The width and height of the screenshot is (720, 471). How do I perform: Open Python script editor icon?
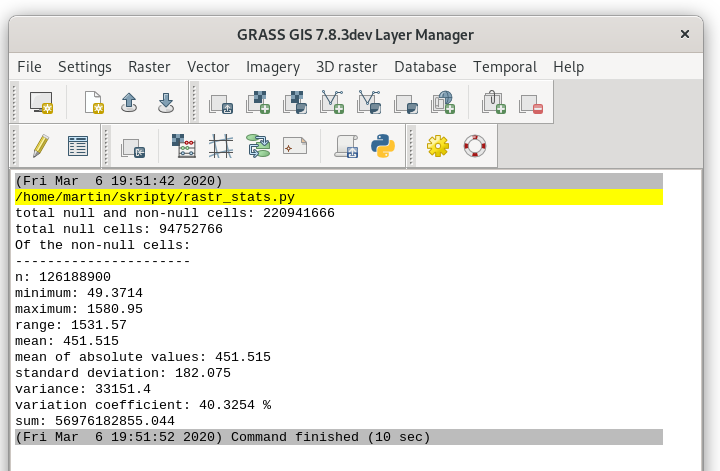pos(382,146)
